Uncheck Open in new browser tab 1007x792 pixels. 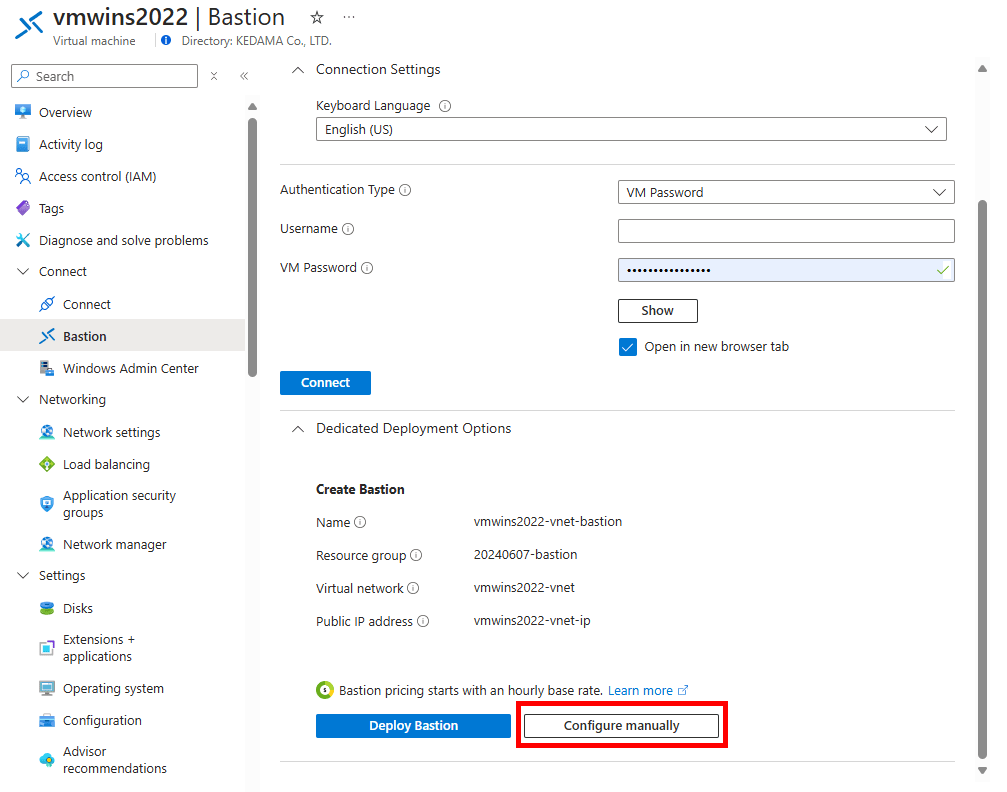coord(628,347)
